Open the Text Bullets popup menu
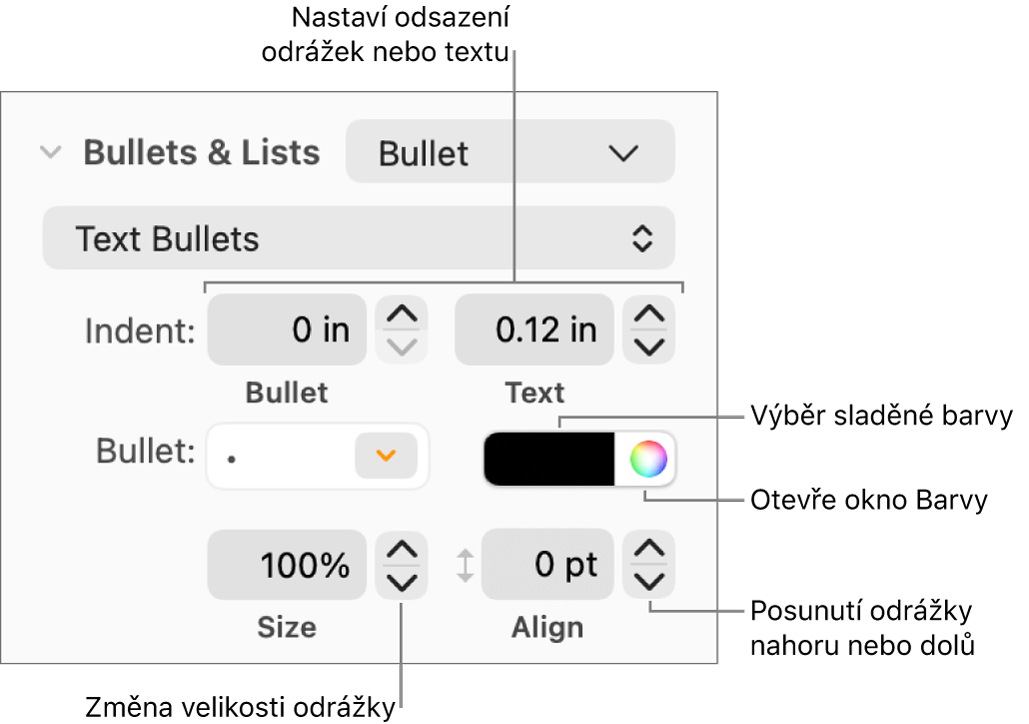 [x=357, y=238]
